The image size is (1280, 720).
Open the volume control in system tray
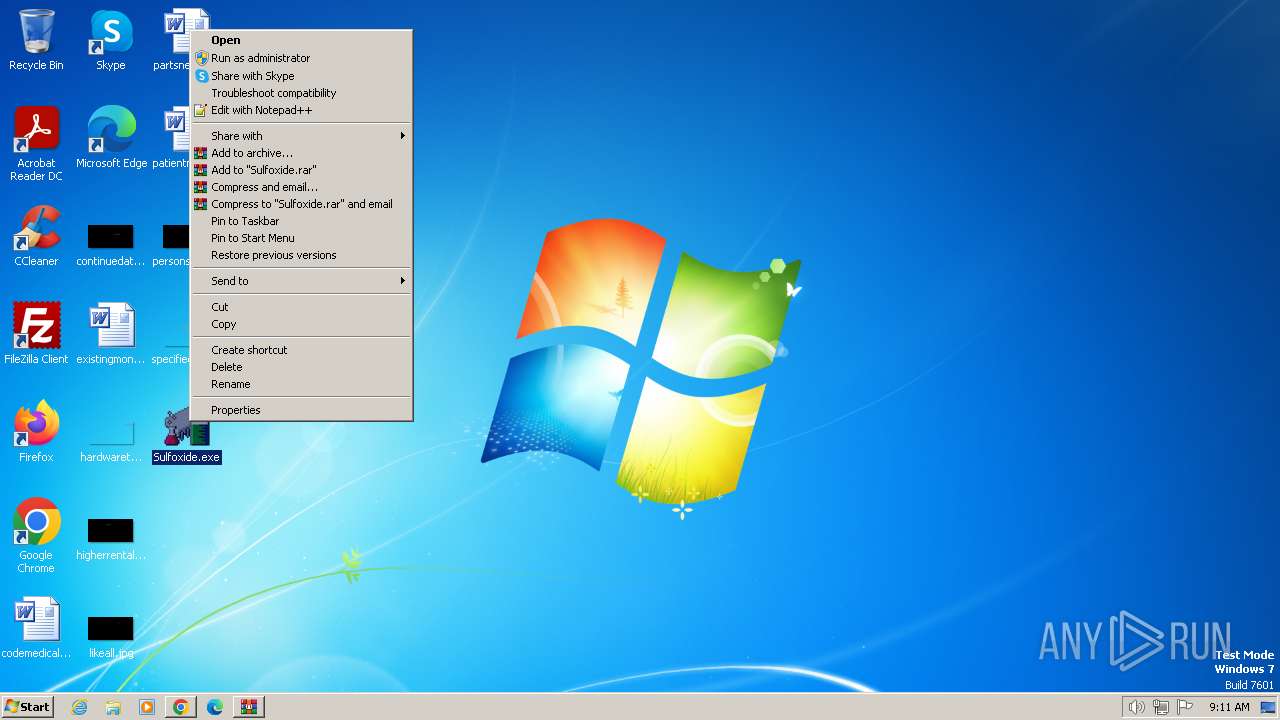[1137, 707]
